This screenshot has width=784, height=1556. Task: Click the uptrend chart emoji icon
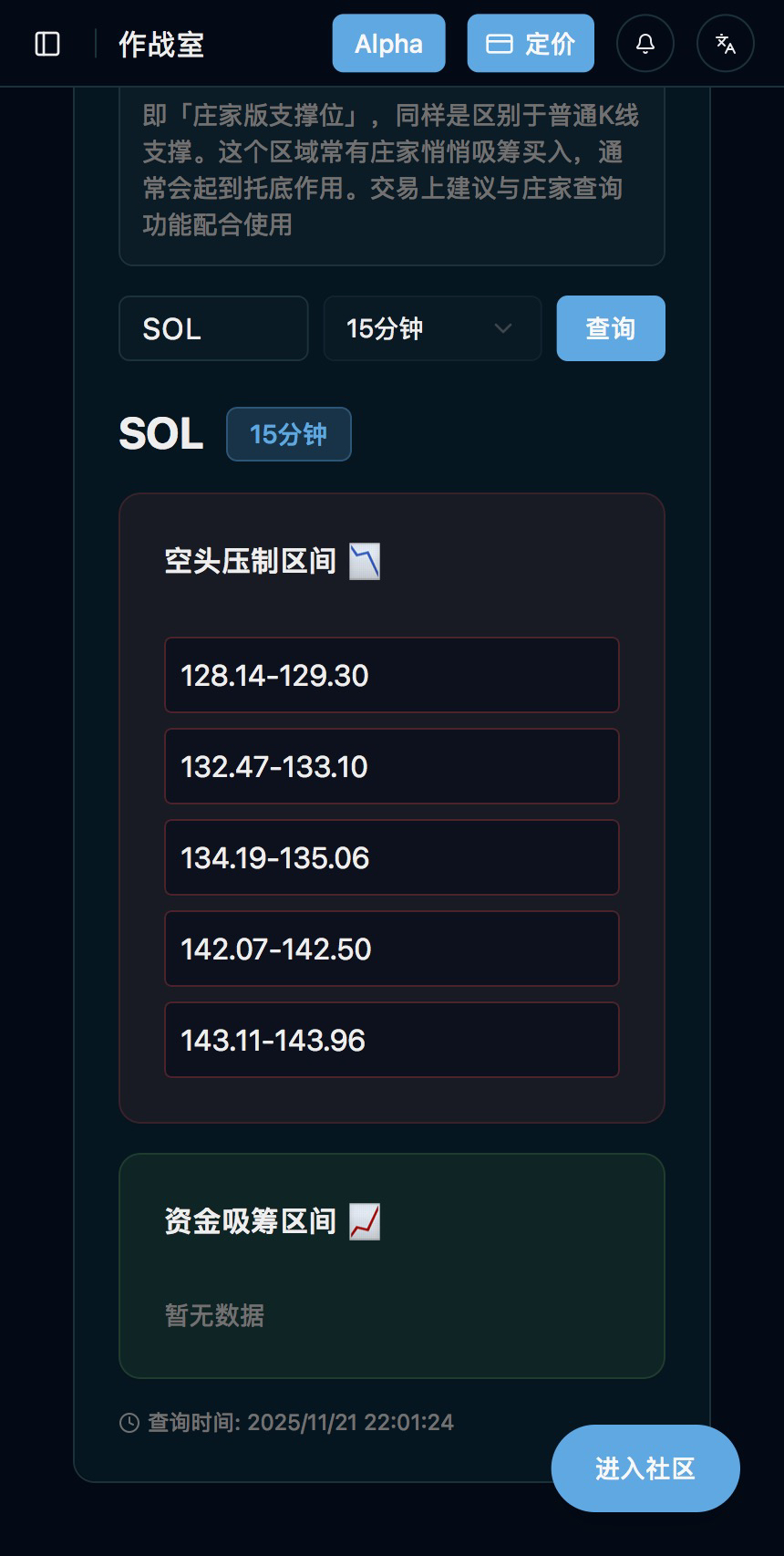point(365,1221)
